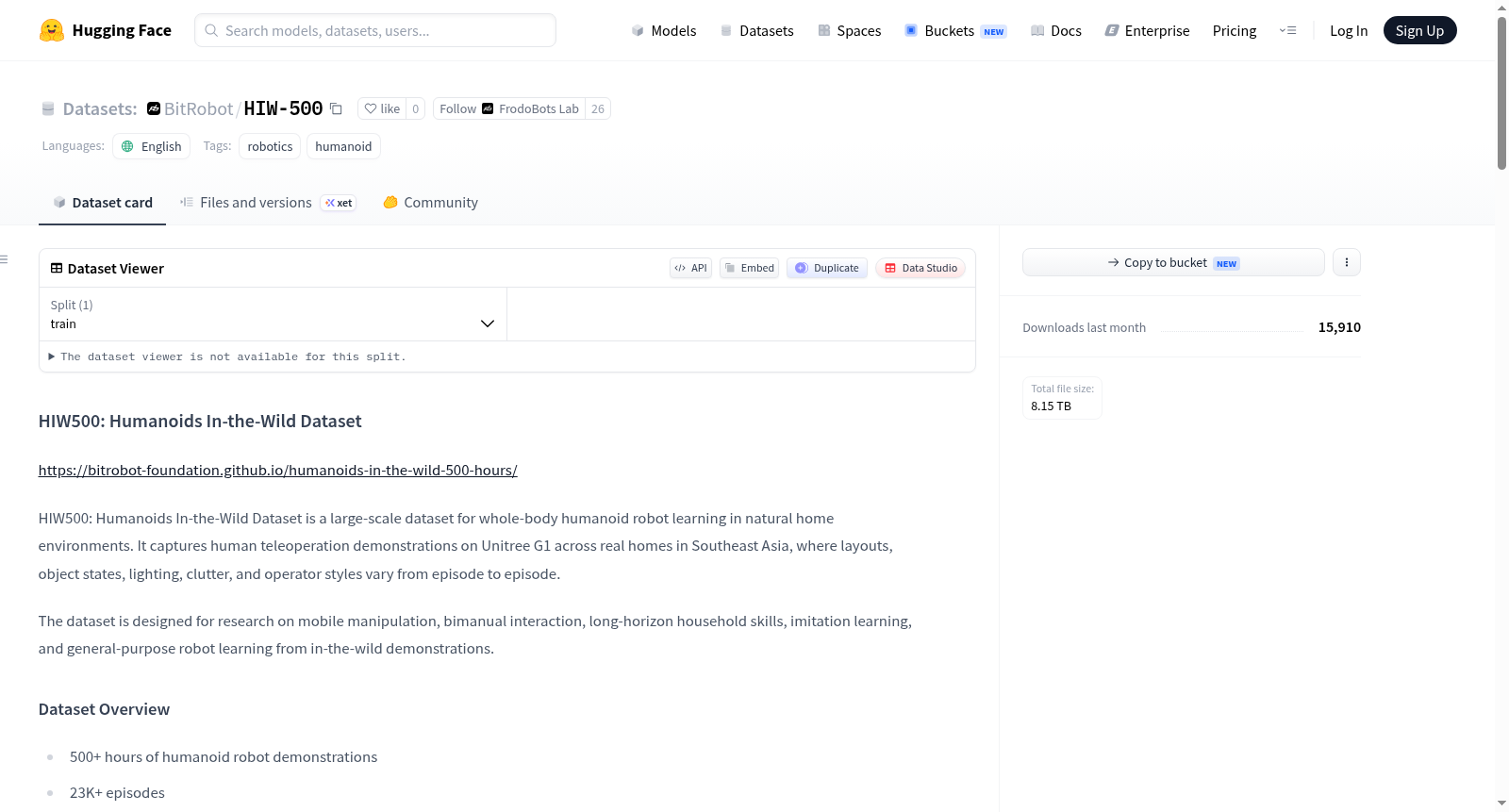Select the English language tag

click(x=152, y=146)
